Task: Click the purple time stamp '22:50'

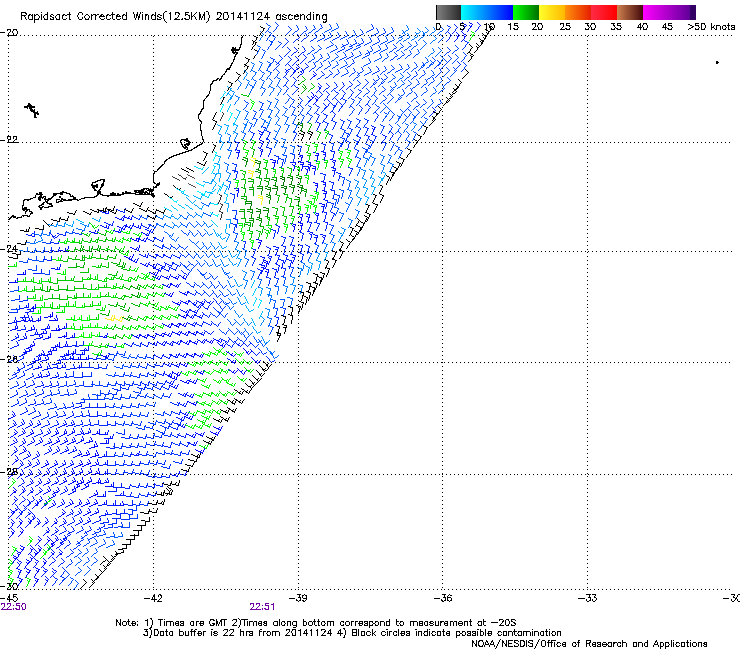Action: tap(14, 607)
